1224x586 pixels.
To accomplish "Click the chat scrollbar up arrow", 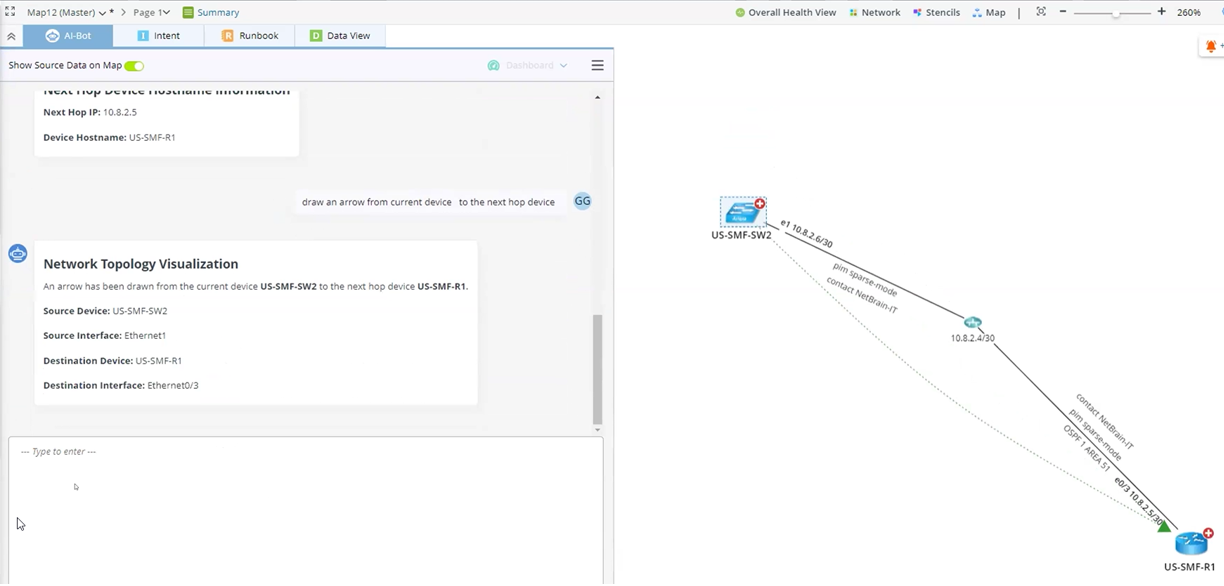I will pos(598,98).
